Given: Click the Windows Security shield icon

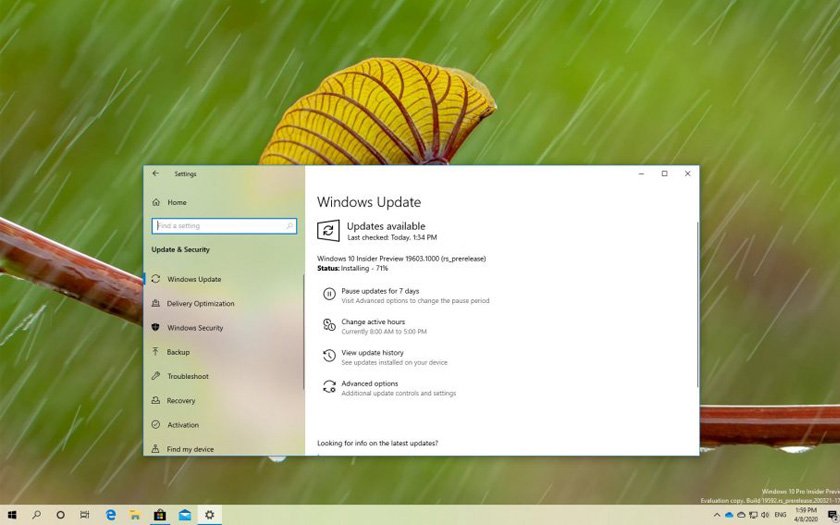Looking at the screenshot, I should pos(156,328).
